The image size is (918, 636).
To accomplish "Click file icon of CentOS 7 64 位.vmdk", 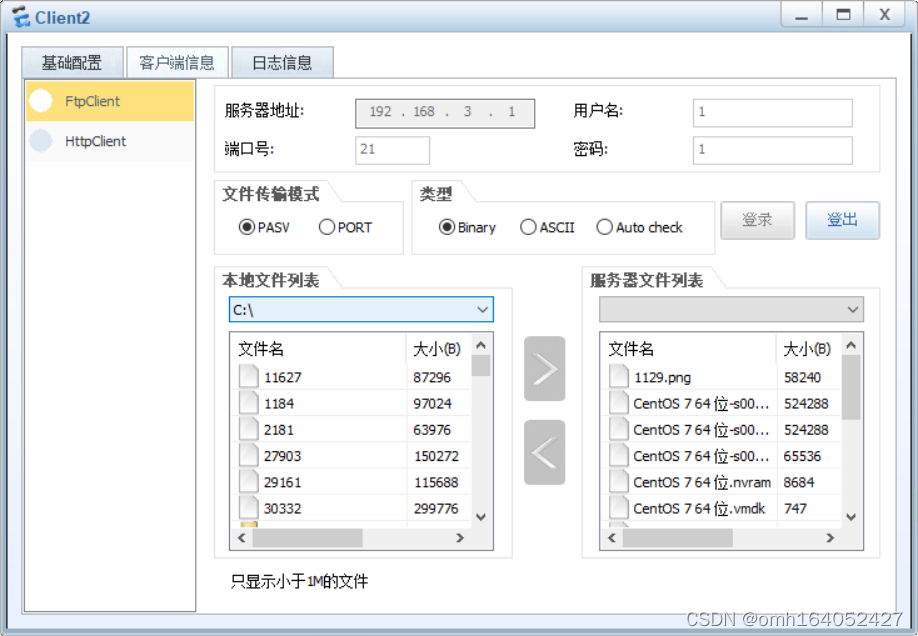I will point(619,508).
